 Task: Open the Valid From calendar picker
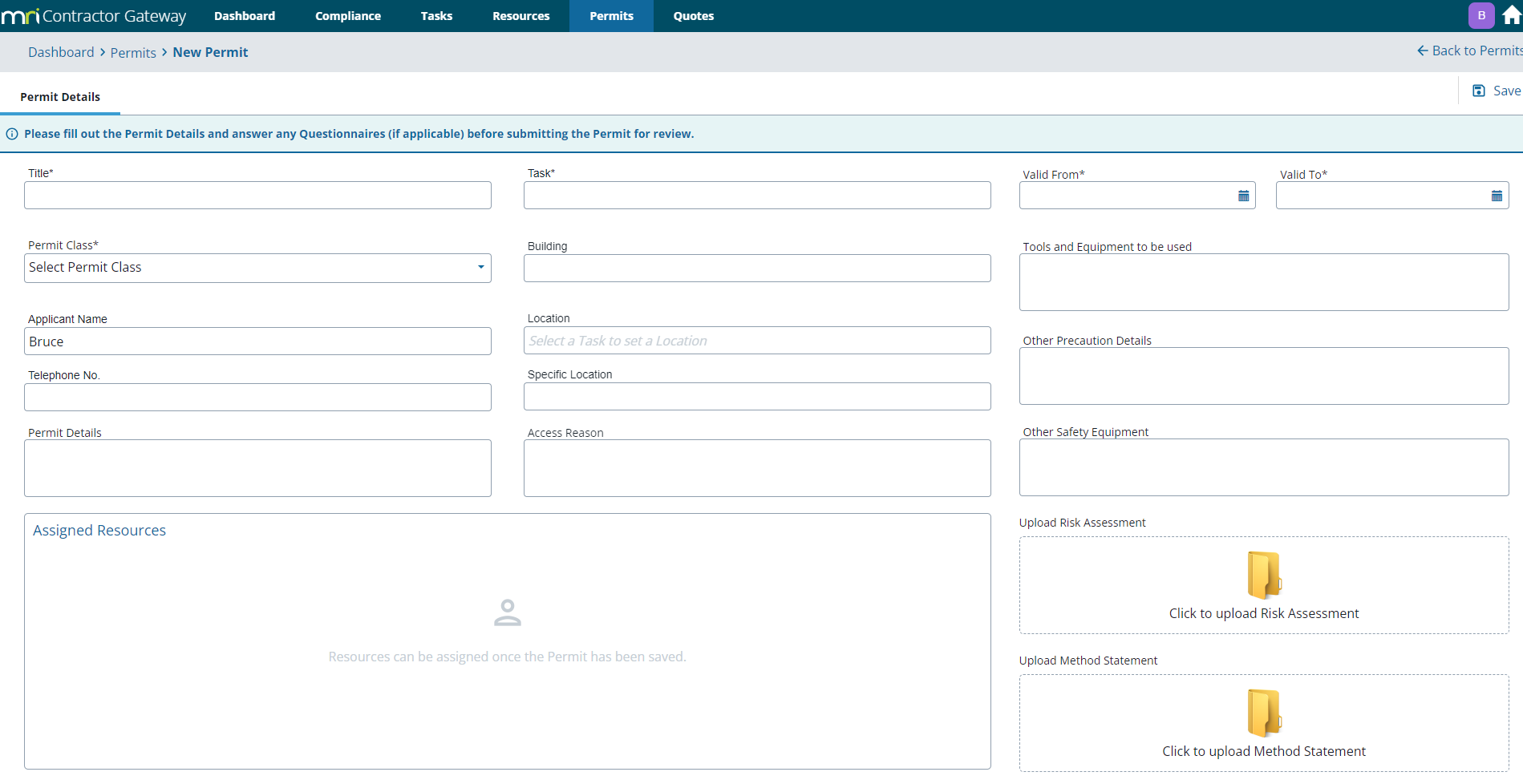pyautogui.click(x=1243, y=196)
